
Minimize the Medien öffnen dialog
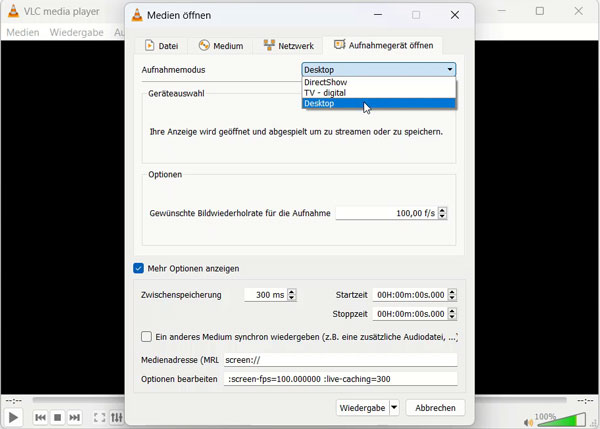(x=378, y=15)
